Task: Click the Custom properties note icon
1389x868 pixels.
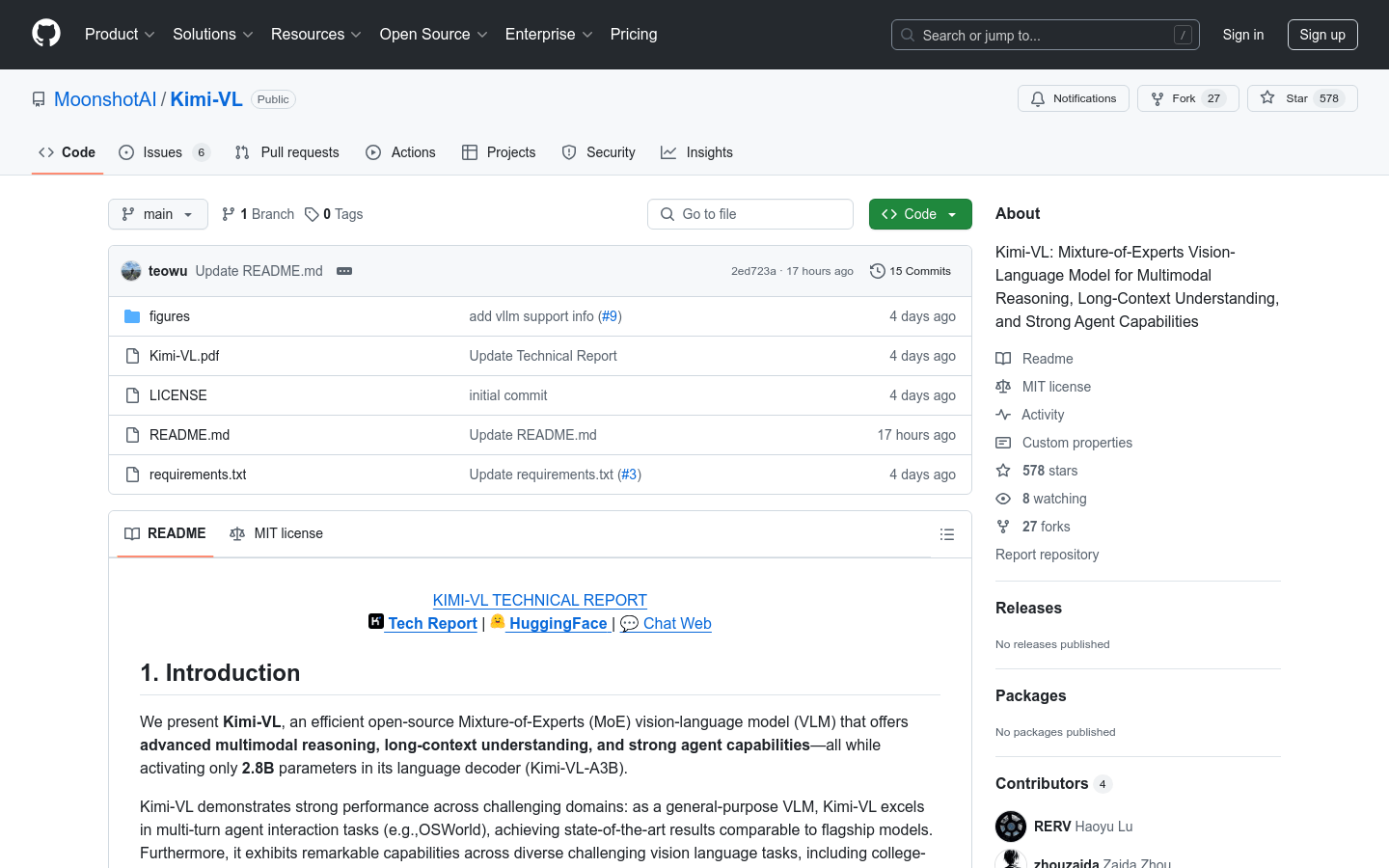Action: point(1003,443)
